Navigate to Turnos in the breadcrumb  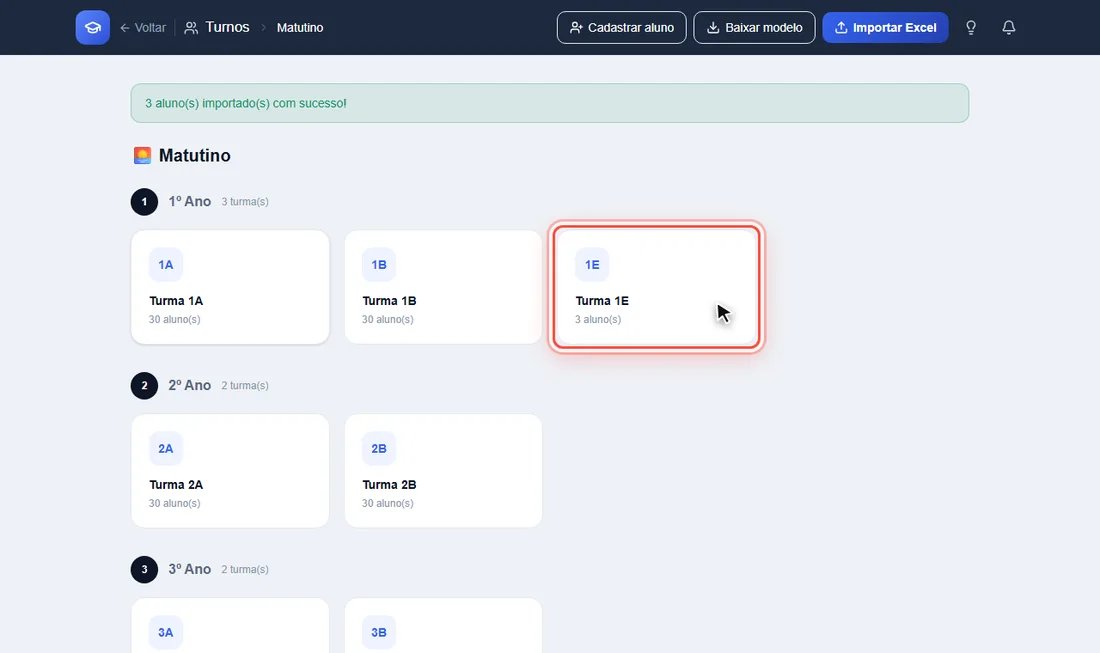click(217, 27)
